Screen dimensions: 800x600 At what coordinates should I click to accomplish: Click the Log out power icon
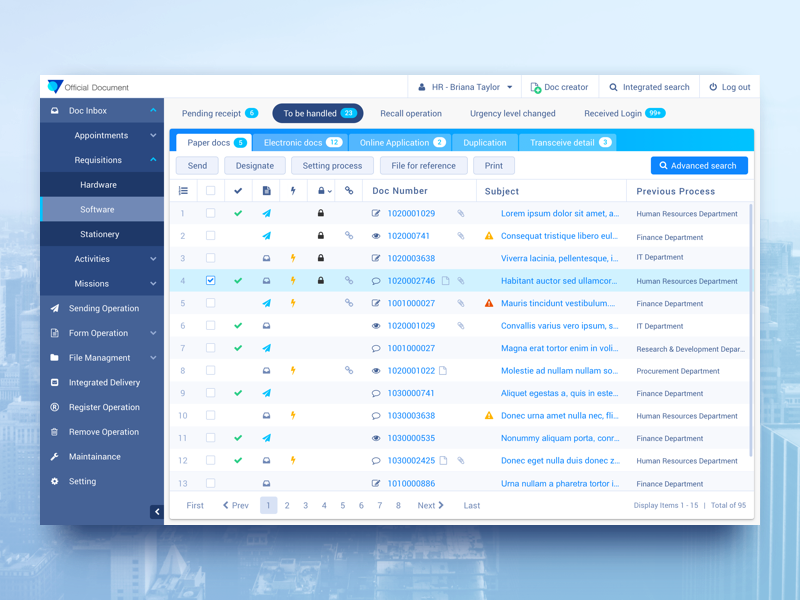(713, 88)
